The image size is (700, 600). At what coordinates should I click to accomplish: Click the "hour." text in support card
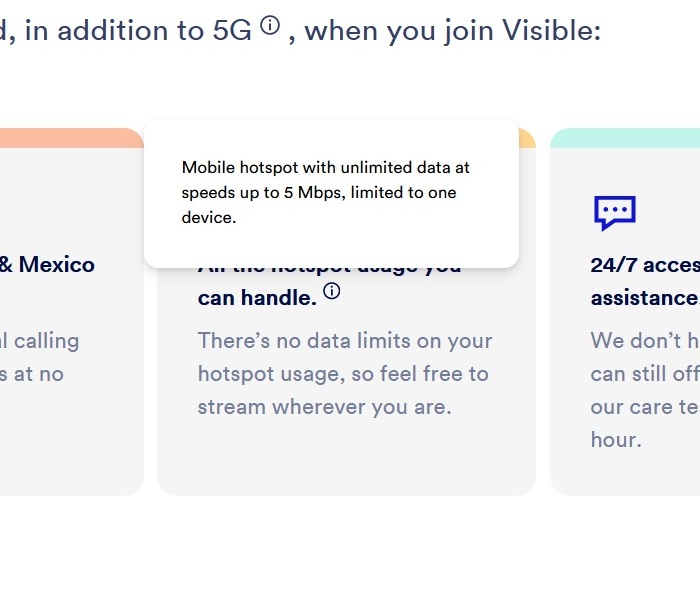(x=616, y=440)
